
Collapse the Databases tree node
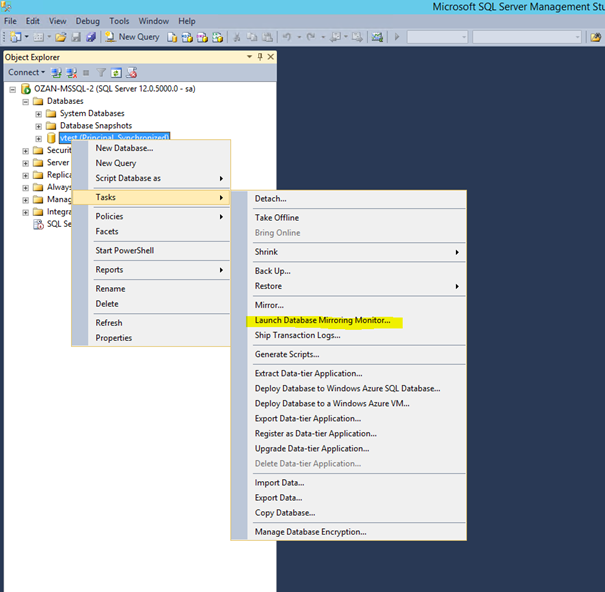point(25,101)
